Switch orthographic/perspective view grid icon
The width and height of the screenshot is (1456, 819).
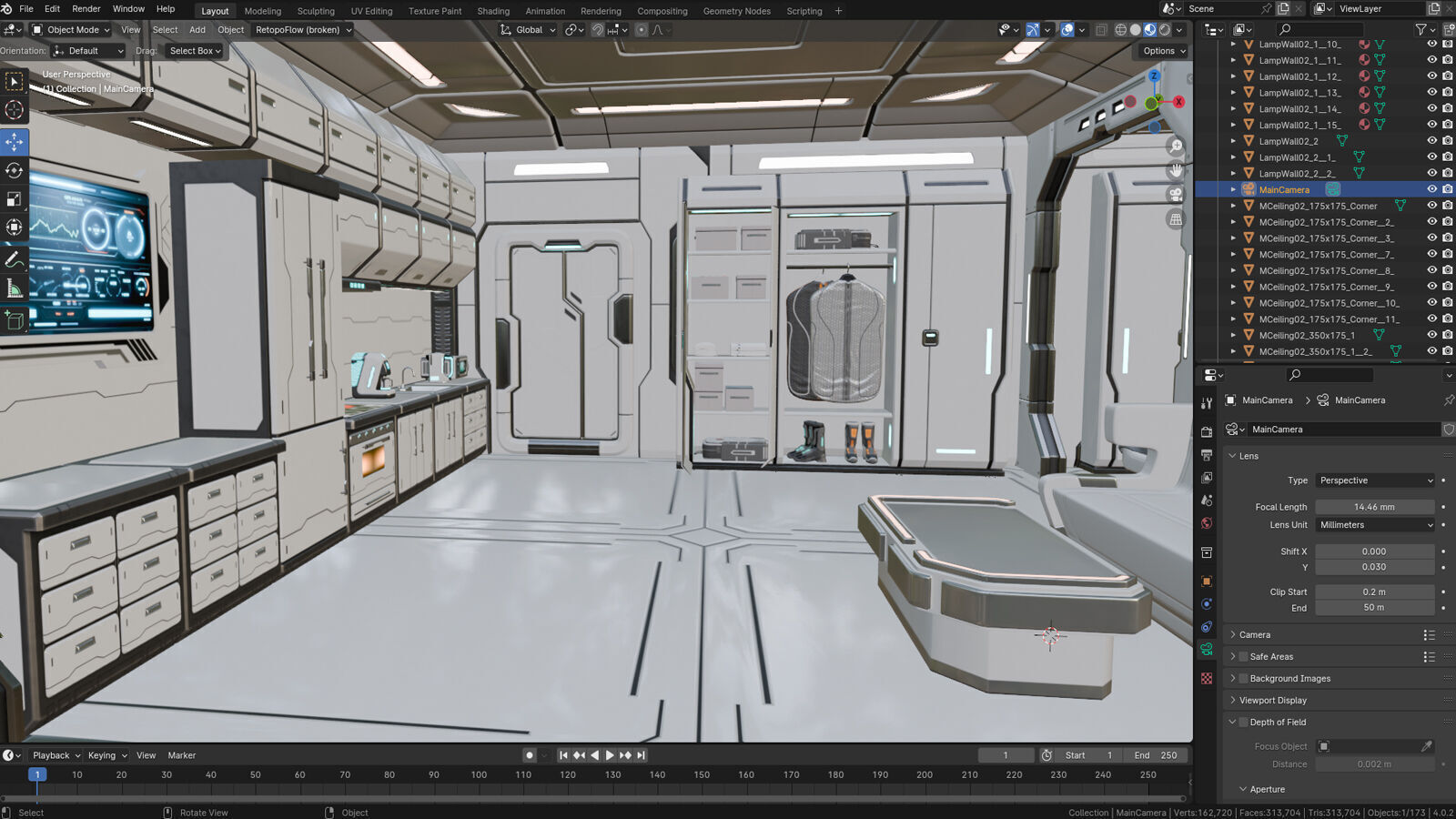[x=1177, y=219]
